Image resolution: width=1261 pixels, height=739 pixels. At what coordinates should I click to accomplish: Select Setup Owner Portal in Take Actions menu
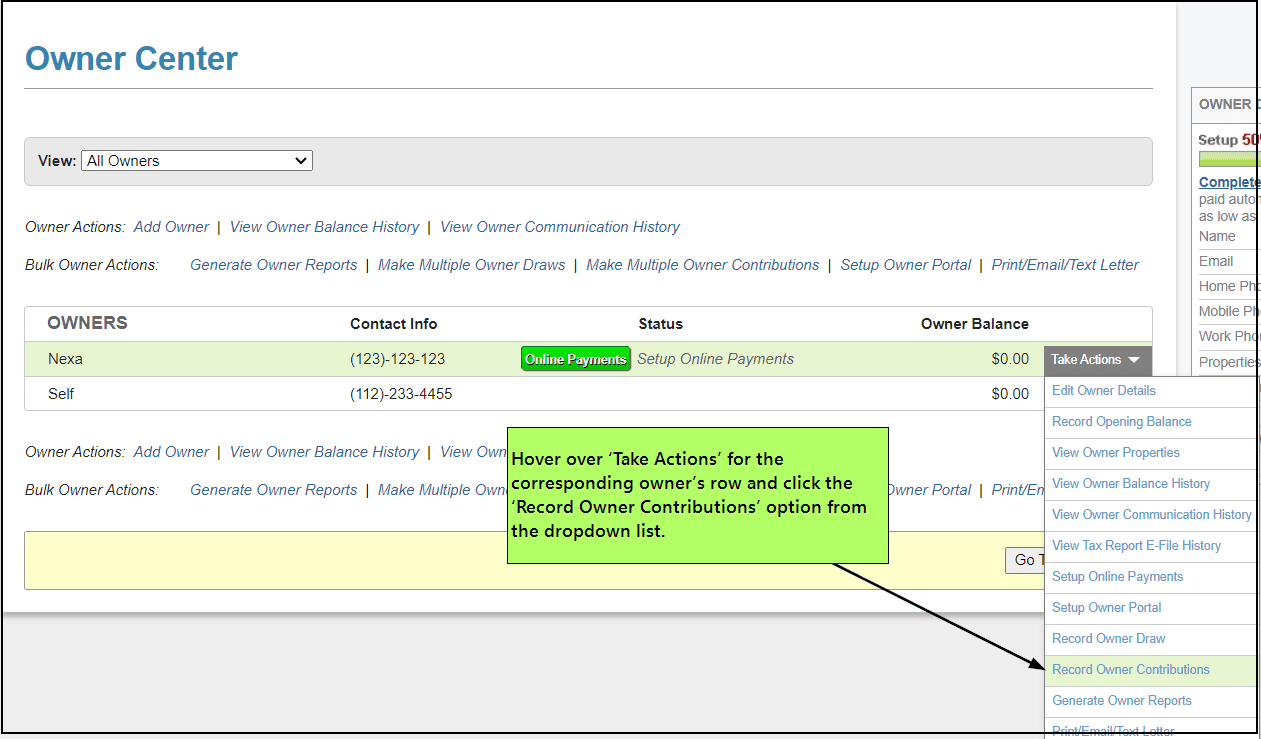[1106, 608]
